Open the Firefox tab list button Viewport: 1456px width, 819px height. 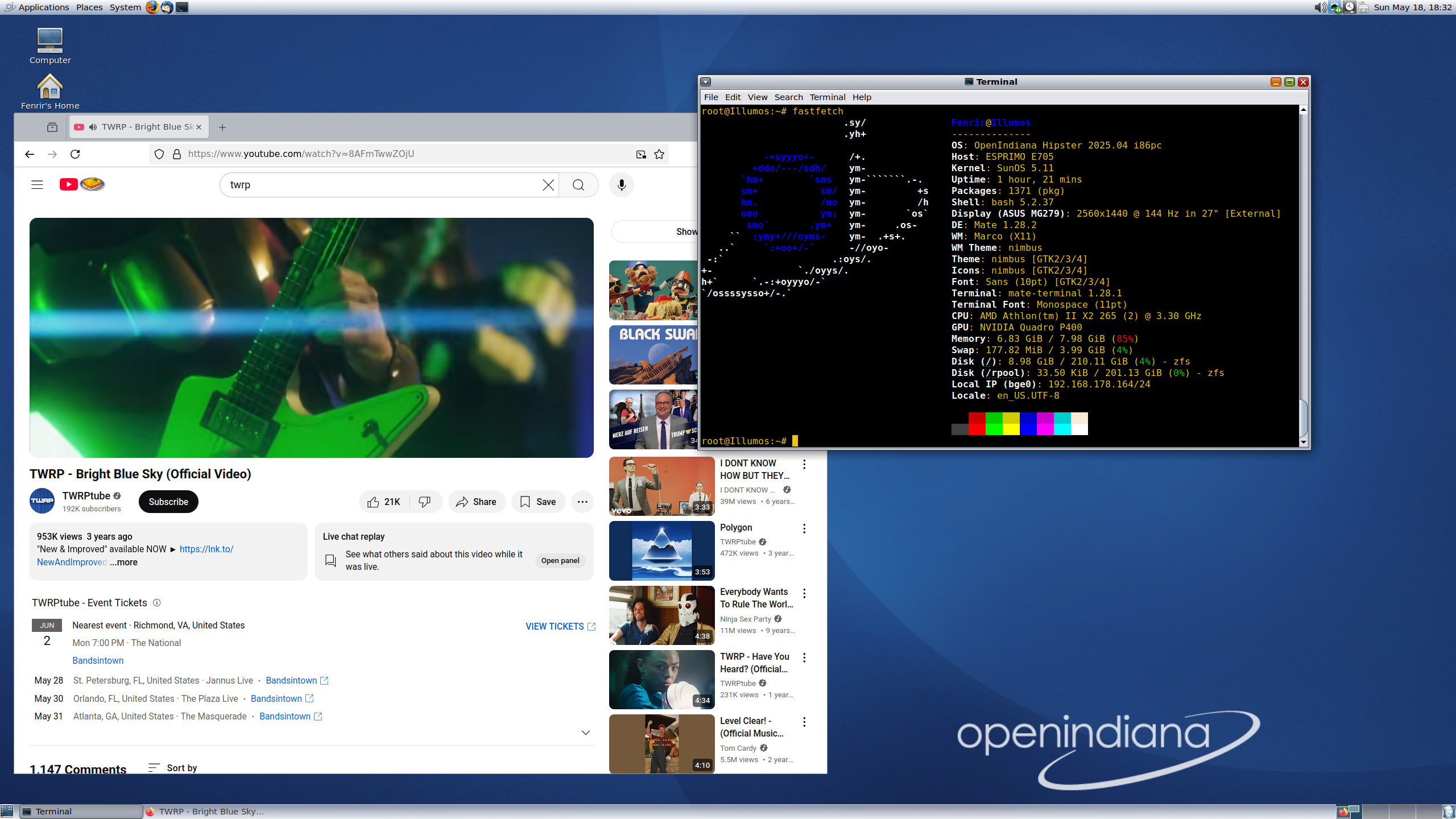click(x=52, y=127)
